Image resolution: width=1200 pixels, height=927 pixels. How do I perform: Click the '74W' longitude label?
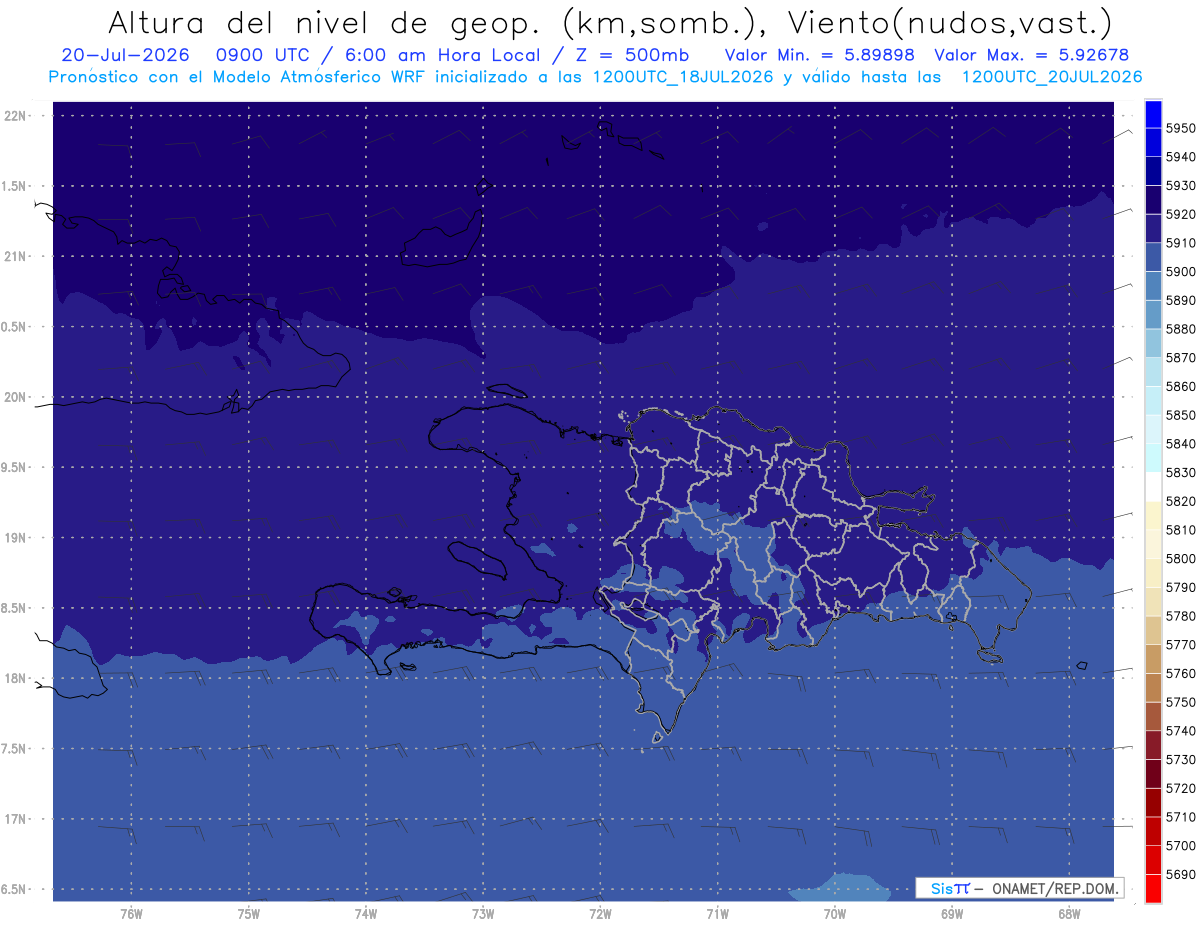(x=366, y=914)
